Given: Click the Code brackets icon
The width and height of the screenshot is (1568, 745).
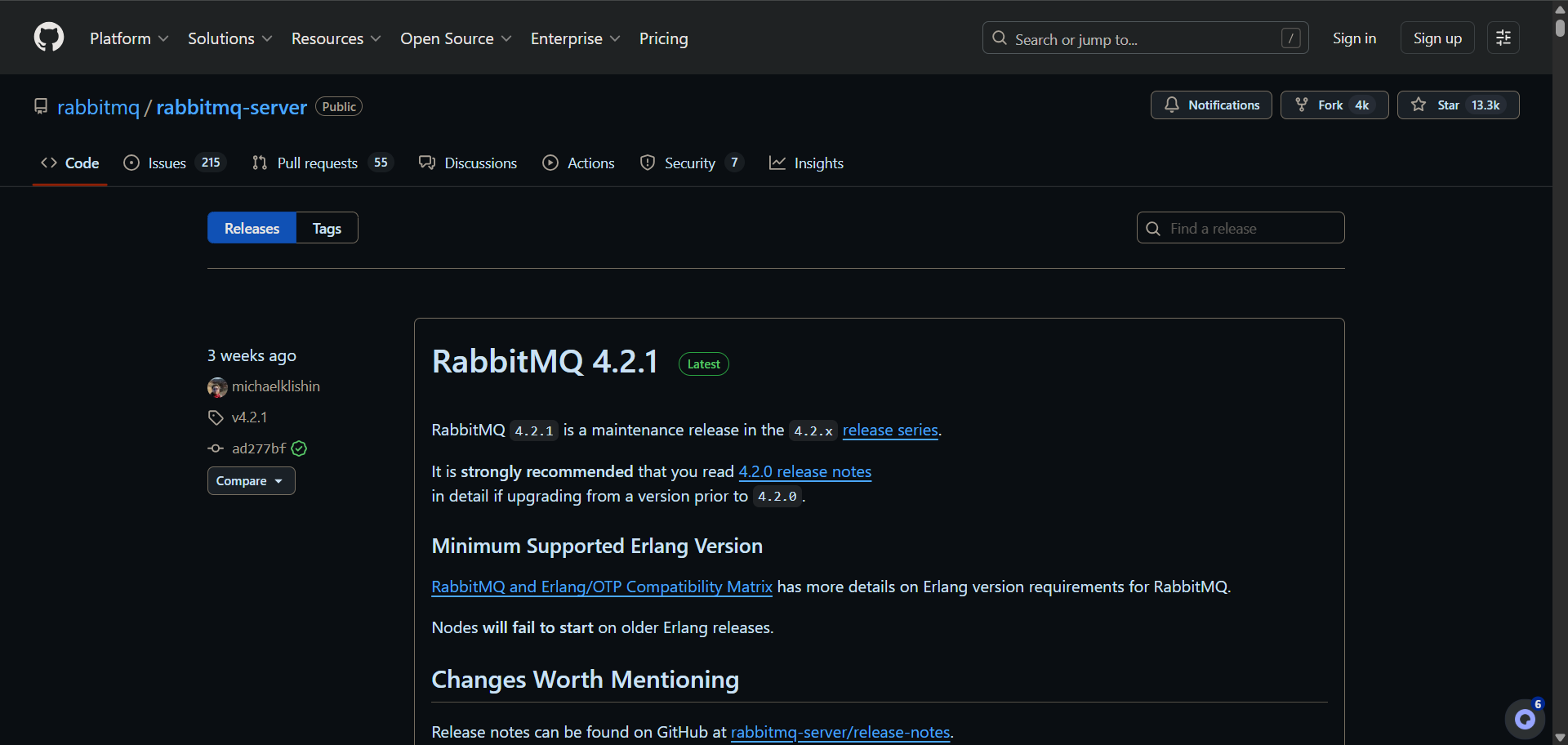Looking at the screenshot, I should (x=49, y=163).
